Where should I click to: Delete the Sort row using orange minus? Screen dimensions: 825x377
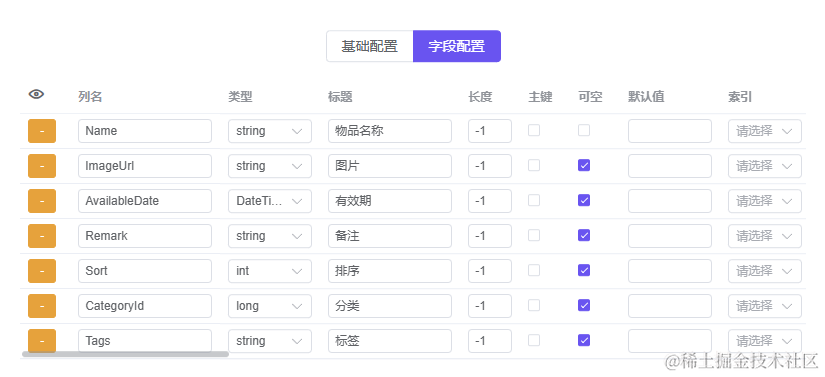42,271
